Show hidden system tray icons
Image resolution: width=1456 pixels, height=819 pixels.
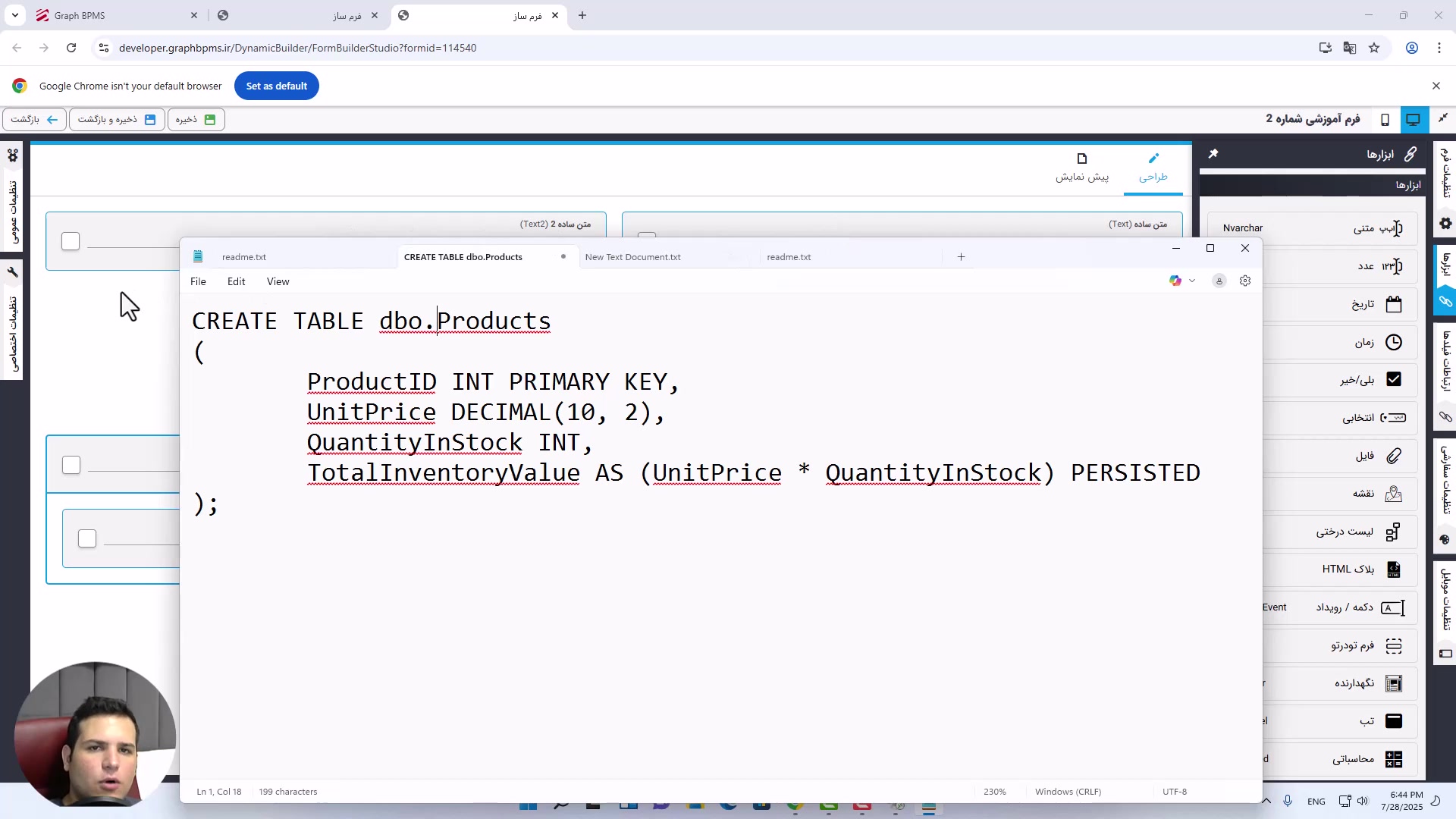point(1266,801)
